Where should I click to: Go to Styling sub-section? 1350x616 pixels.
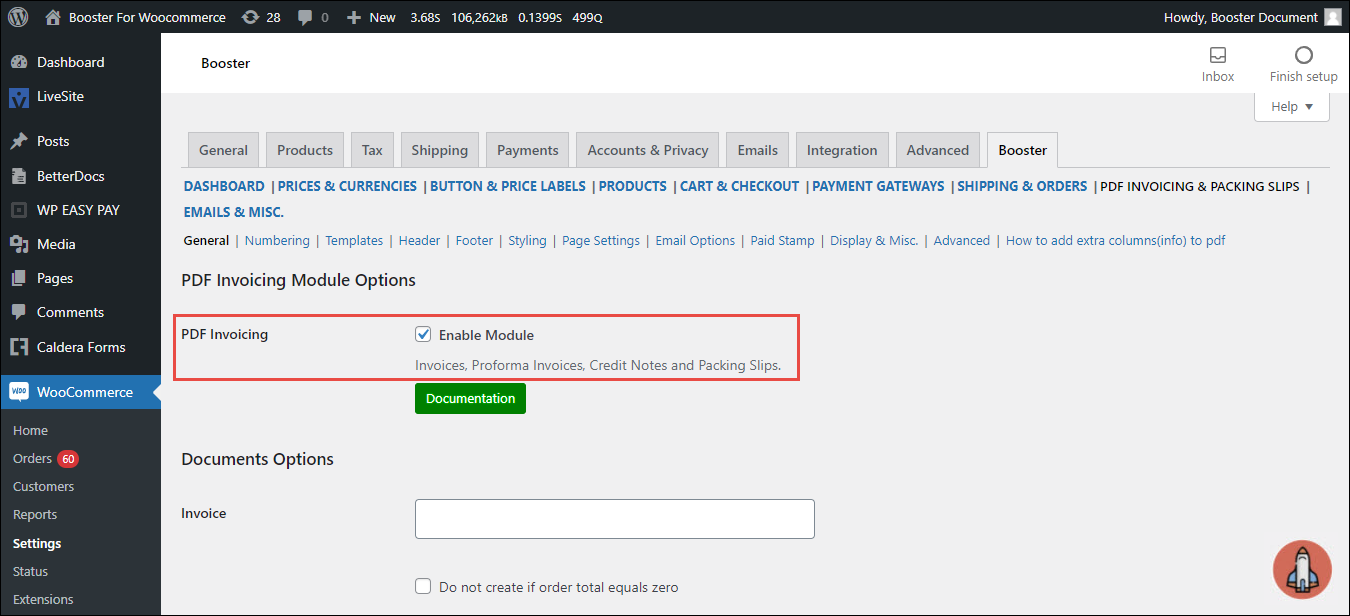click(x=527, y=240)
